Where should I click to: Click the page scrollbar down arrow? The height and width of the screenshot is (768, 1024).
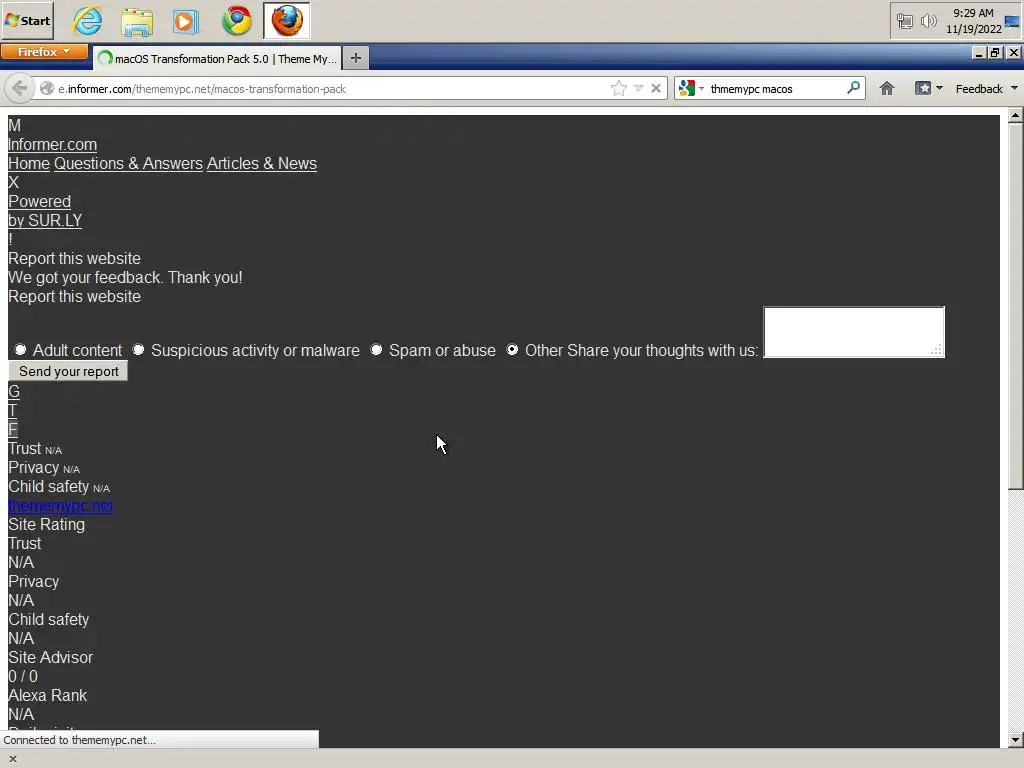[1015, 740]
